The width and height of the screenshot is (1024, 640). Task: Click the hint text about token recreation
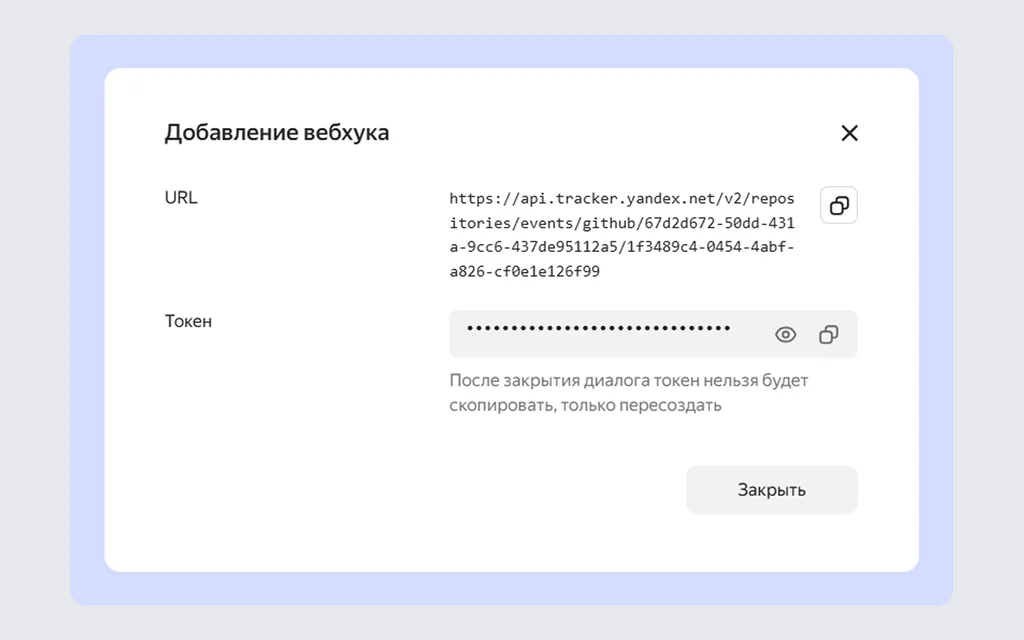point(628,392)
